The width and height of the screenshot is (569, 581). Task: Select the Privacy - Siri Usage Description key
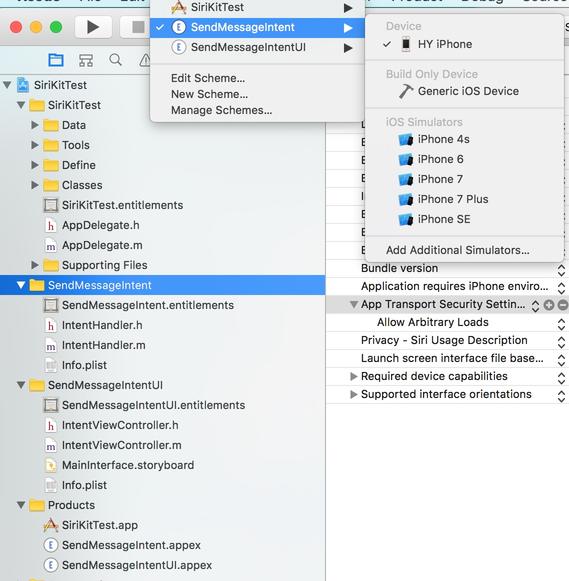444,340
